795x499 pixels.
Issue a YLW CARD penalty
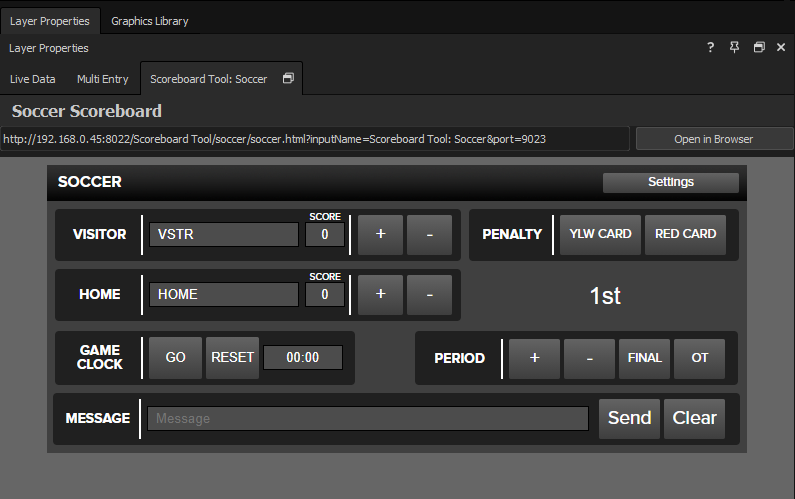600,234
